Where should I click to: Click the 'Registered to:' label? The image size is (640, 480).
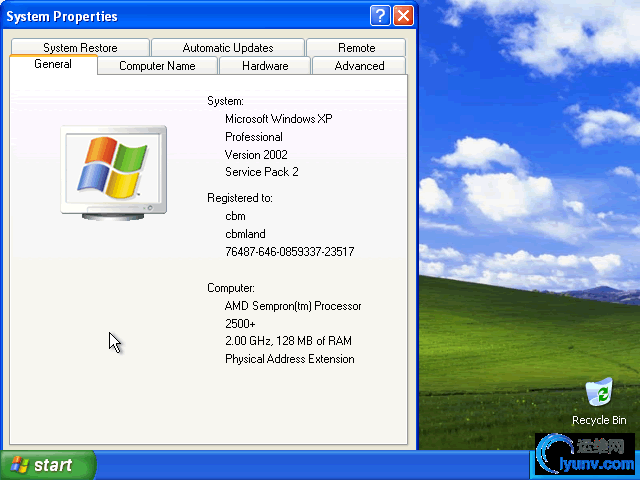point(240,198)
